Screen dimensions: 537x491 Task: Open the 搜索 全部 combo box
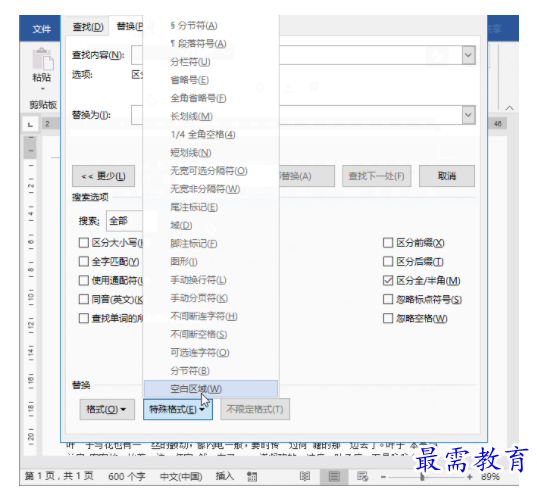[x=125, y=221]
